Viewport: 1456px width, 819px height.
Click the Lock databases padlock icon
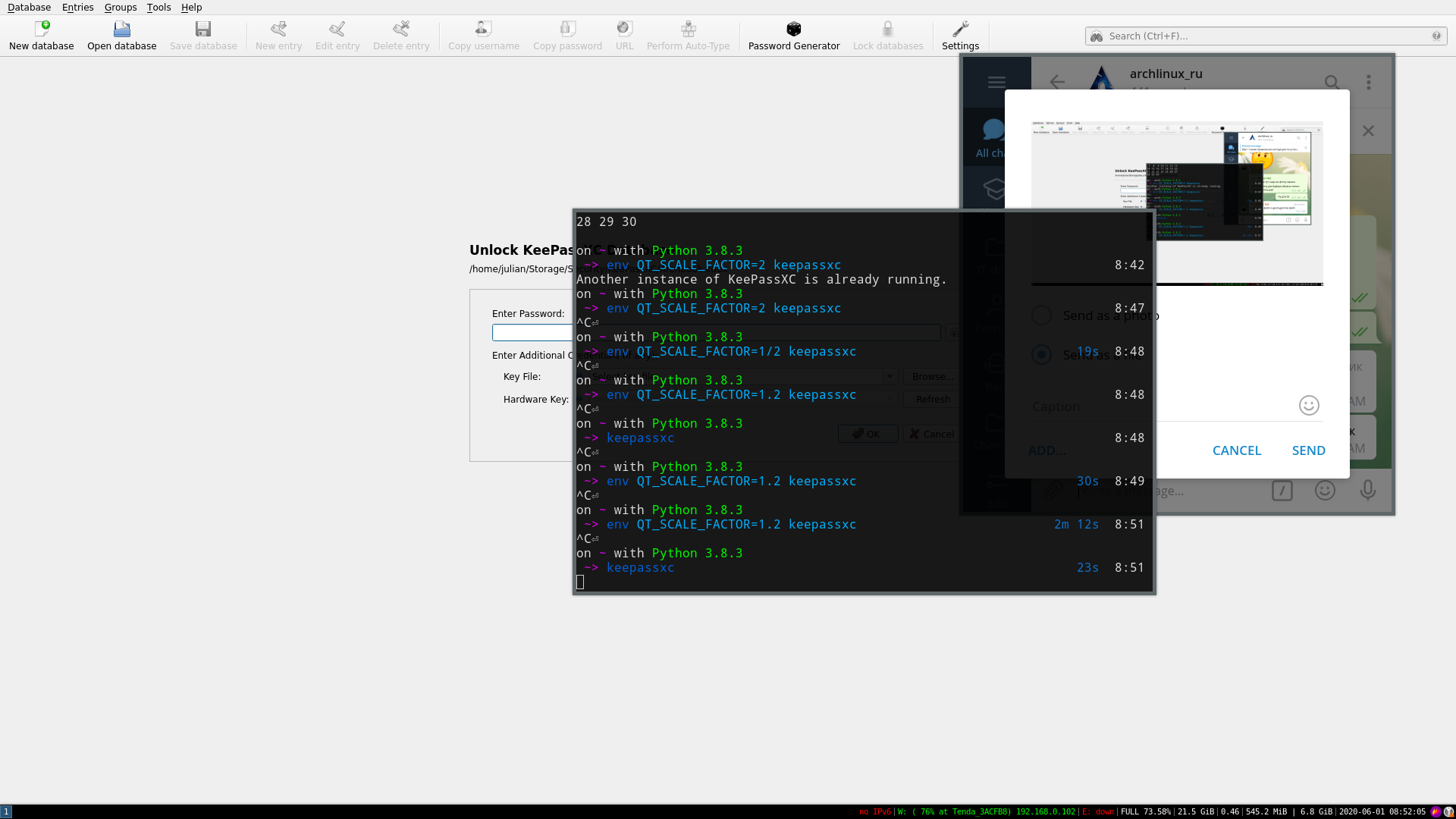888,29
